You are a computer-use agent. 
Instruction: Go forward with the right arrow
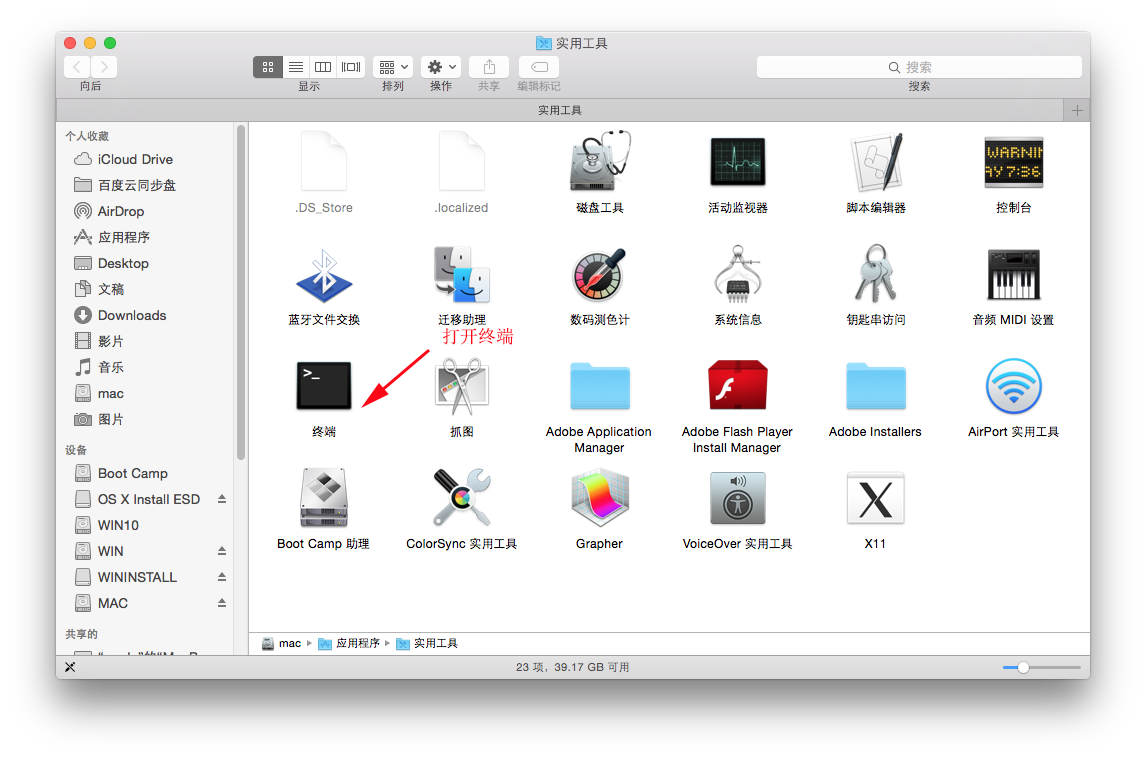[105, 67]
